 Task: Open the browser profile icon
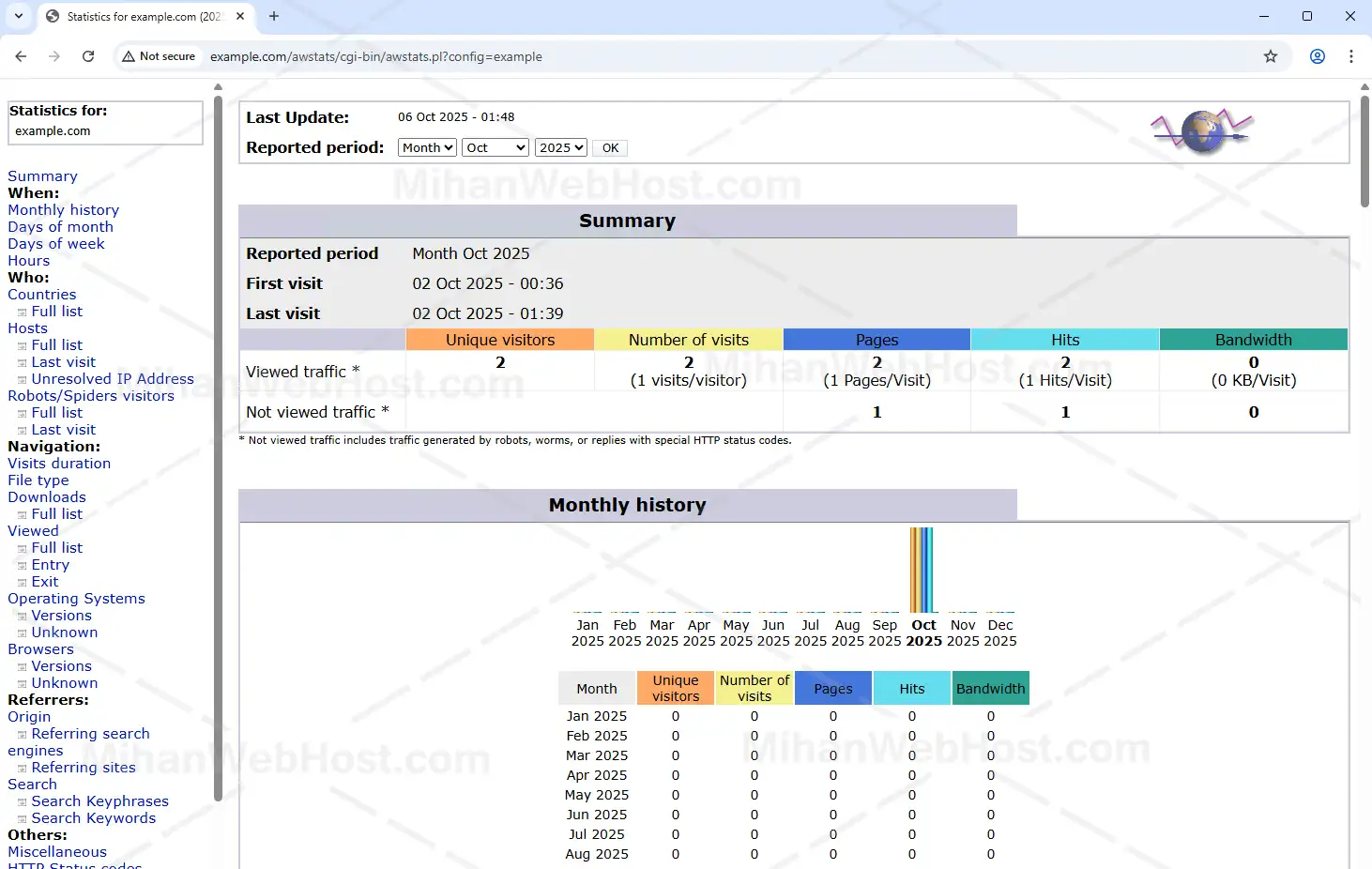[x=1317, y=56]
